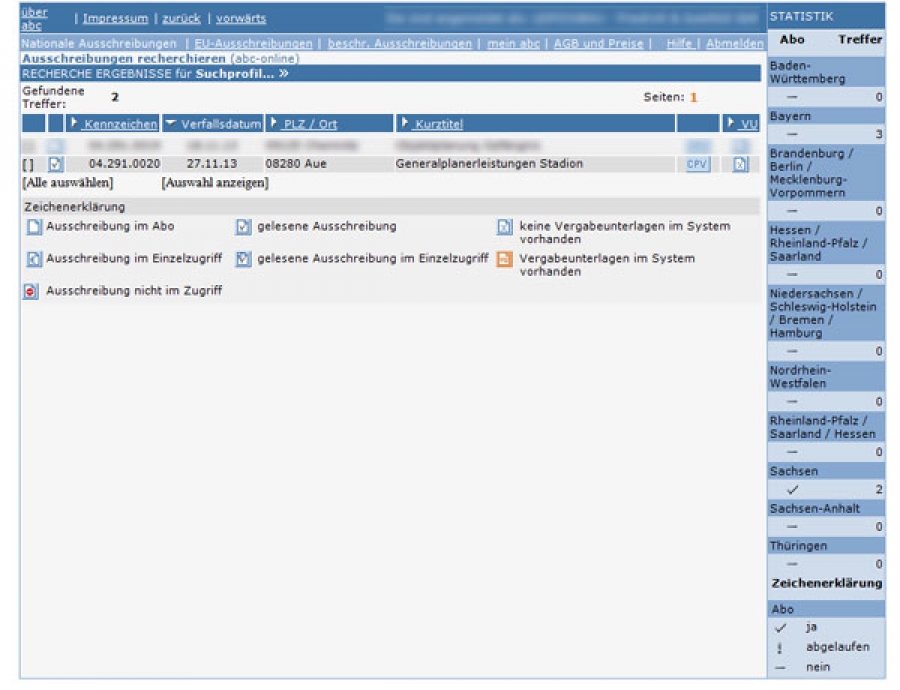Click [Auswahl anzeigen] link
This screenshot has height=690, width=900.
click(x=215, y=183)
